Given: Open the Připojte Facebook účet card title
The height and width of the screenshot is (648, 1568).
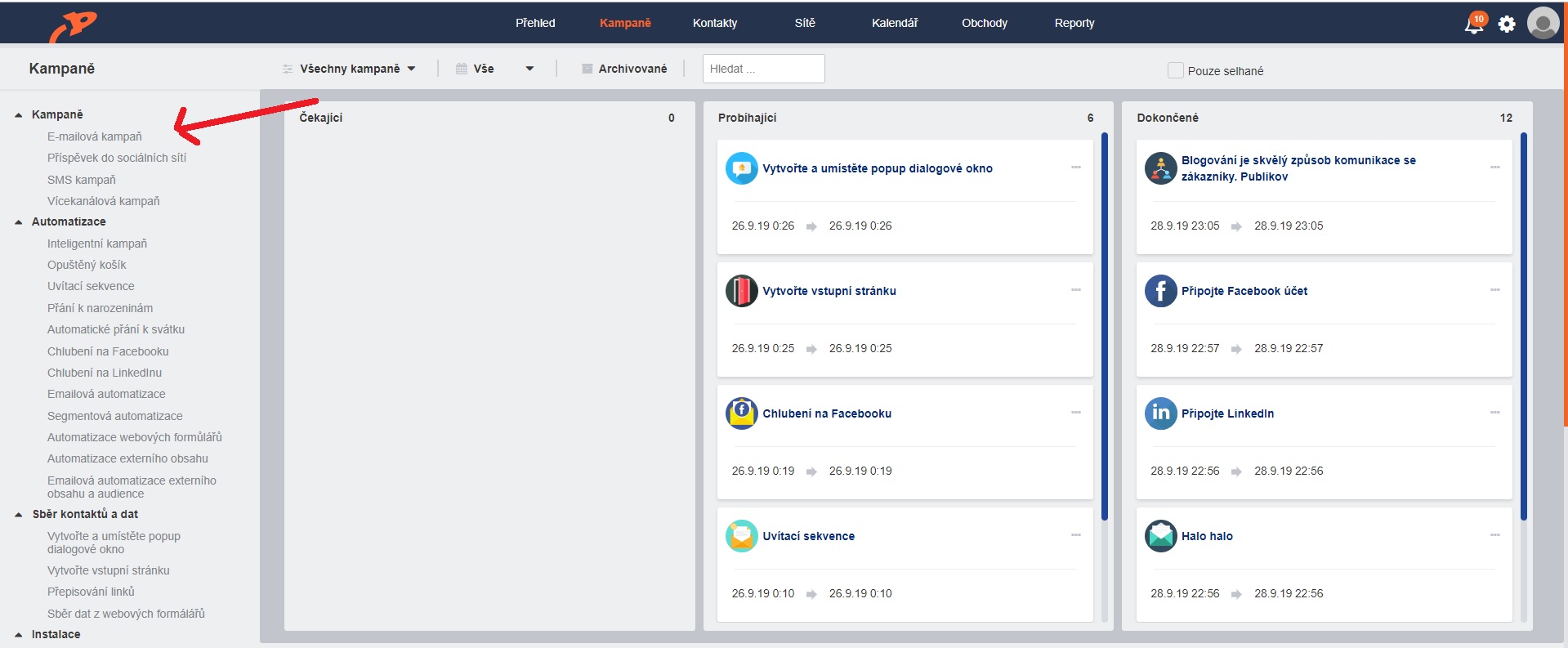Looking at the screenshot, I should (1244, 291).
